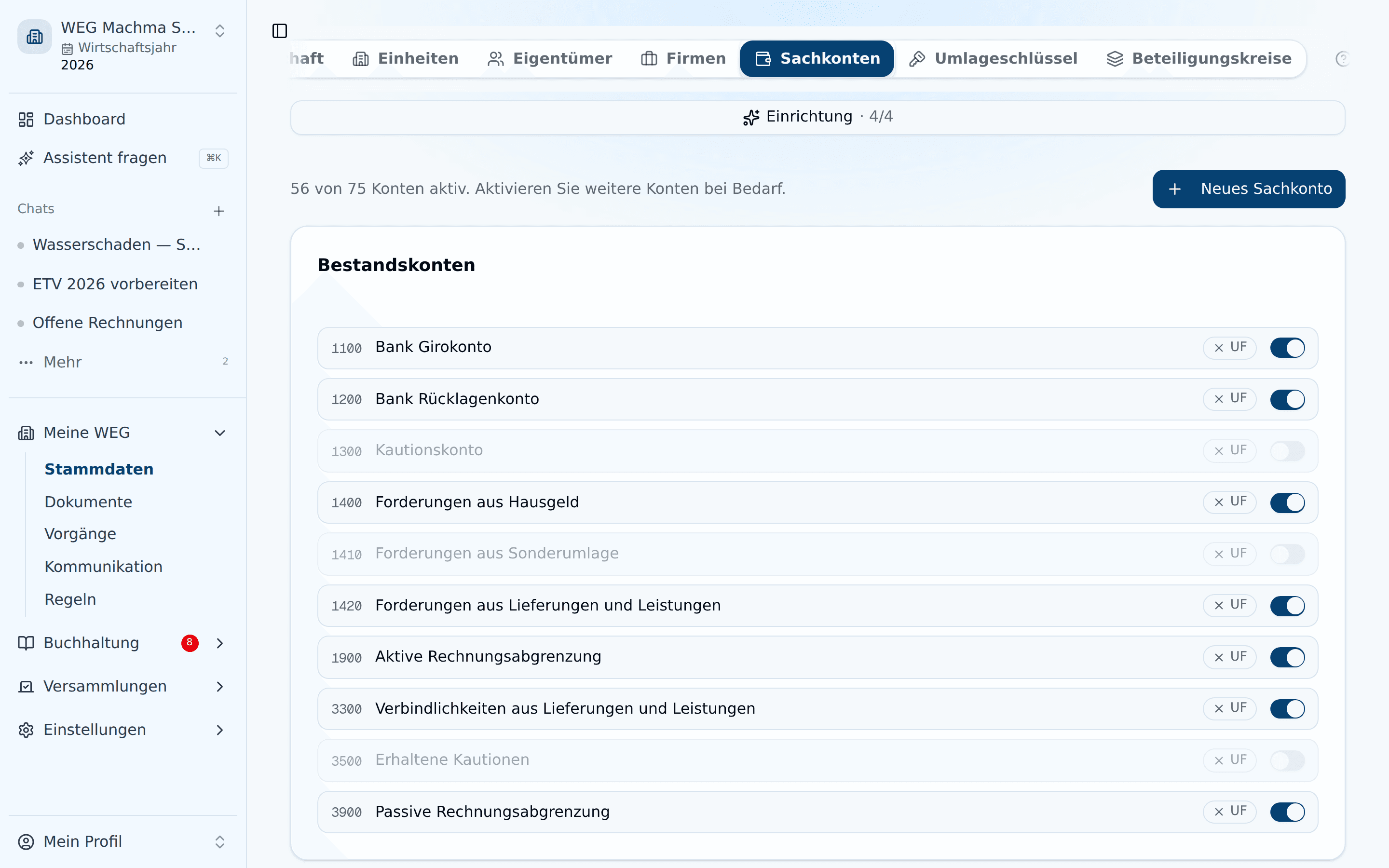Show more chats via Mehr
Image resolution: width=1389 pixels, height=868 pixels.
point(123,362)
